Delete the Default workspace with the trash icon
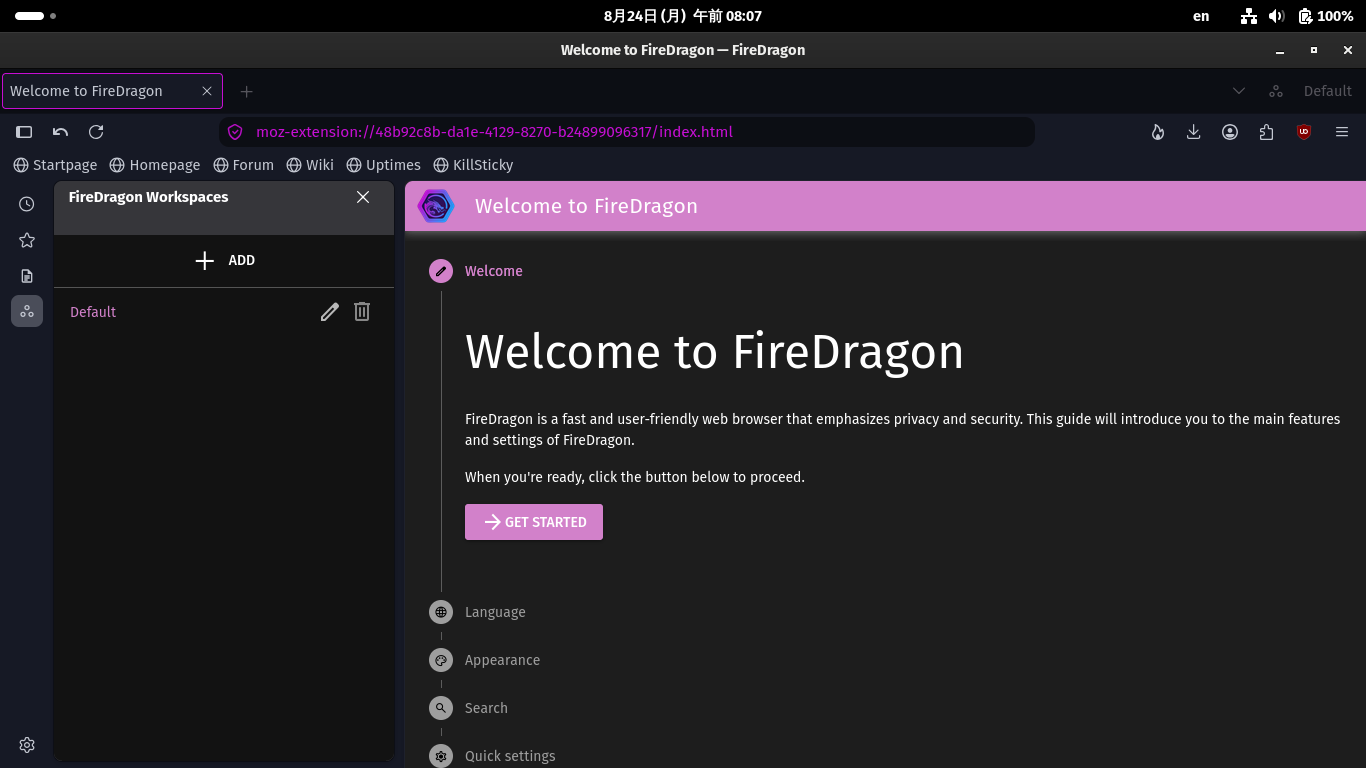The width and height of the screenshot is (1366, 768). [x=362, y=312]
